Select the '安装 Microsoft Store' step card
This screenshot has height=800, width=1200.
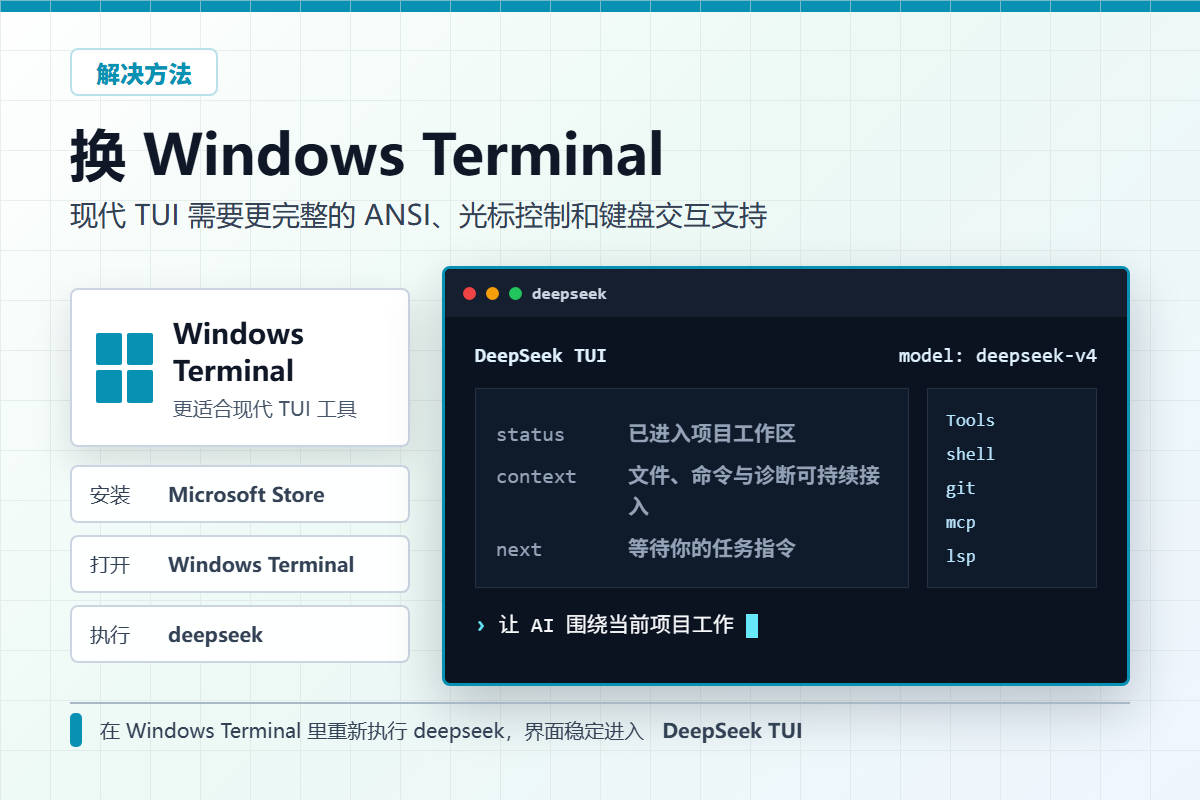240,494
